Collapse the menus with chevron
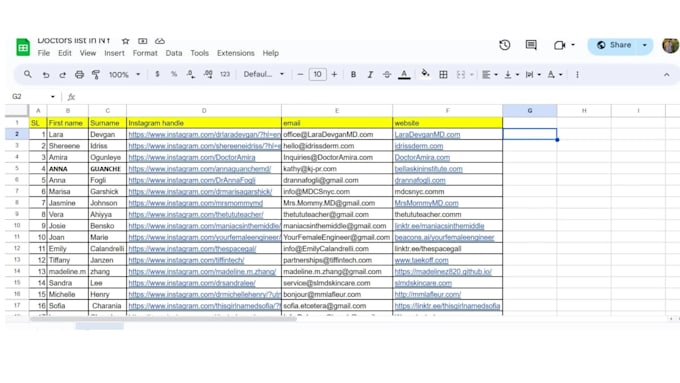The image size is (680, 383). [x=667, y=75]
